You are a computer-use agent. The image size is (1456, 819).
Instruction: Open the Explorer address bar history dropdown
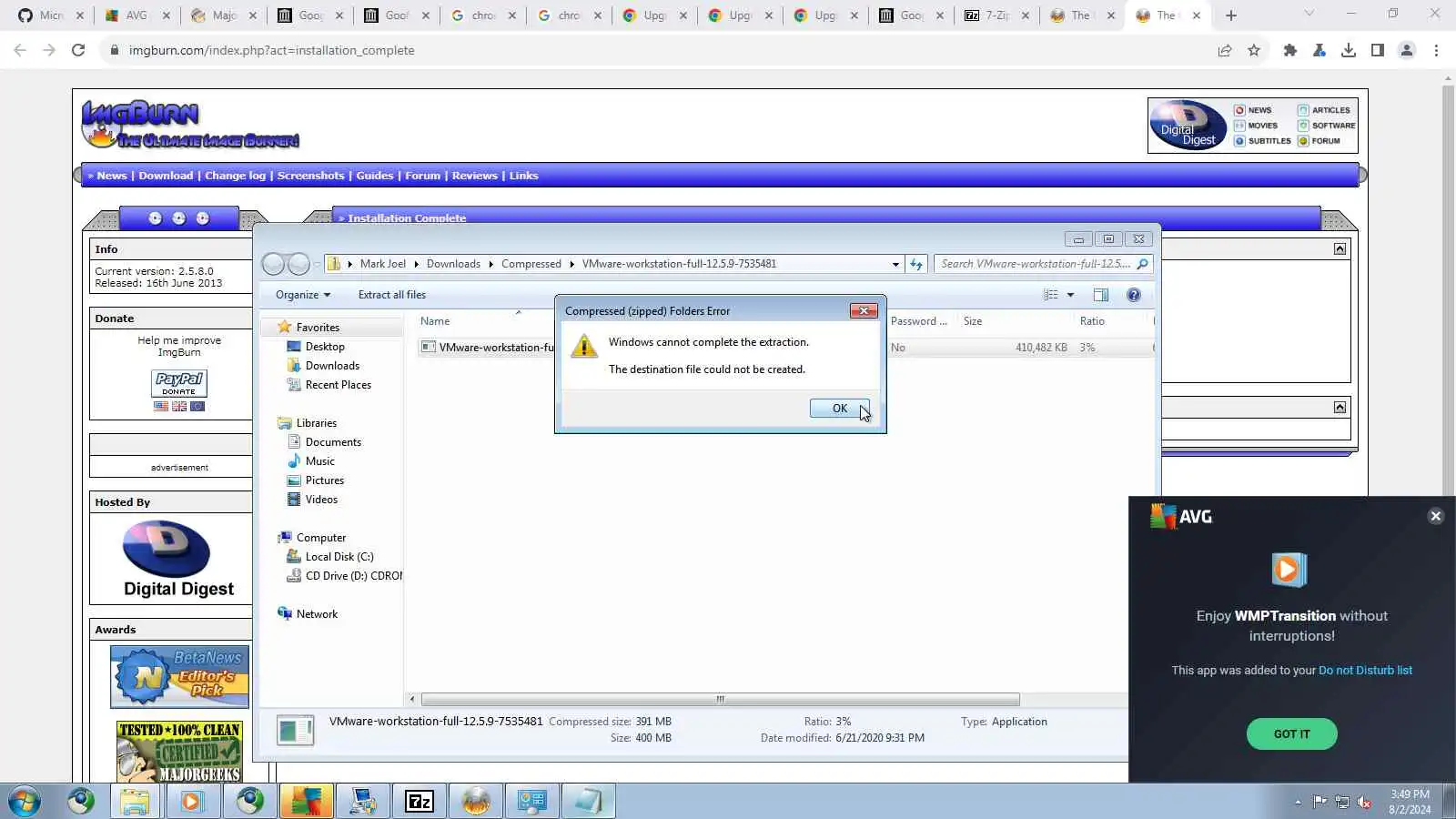(895, 264)
